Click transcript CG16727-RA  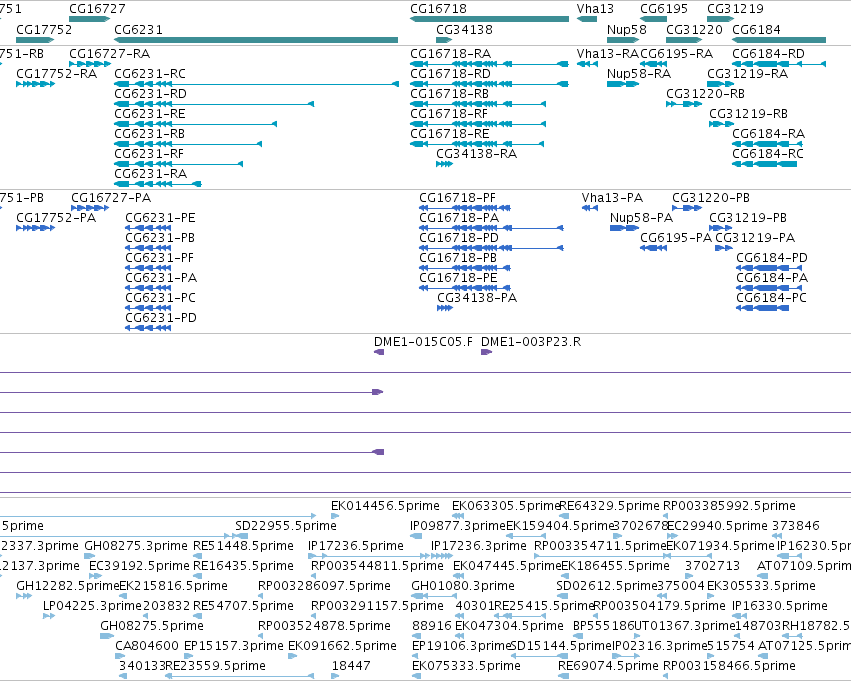(90, 64)
